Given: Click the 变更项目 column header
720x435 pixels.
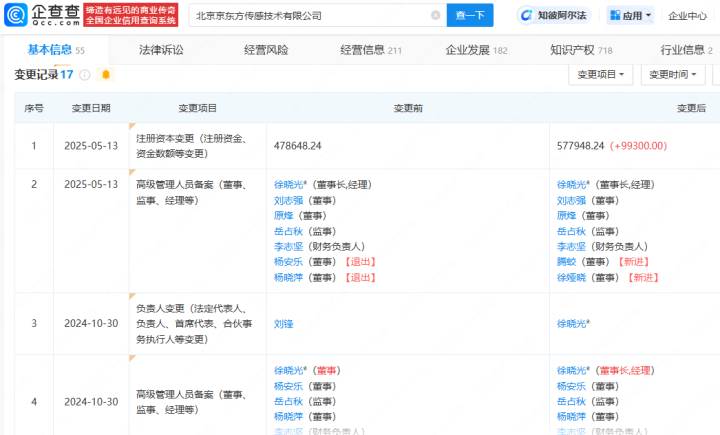Looking at the screenshot, I should coord(197,108).
